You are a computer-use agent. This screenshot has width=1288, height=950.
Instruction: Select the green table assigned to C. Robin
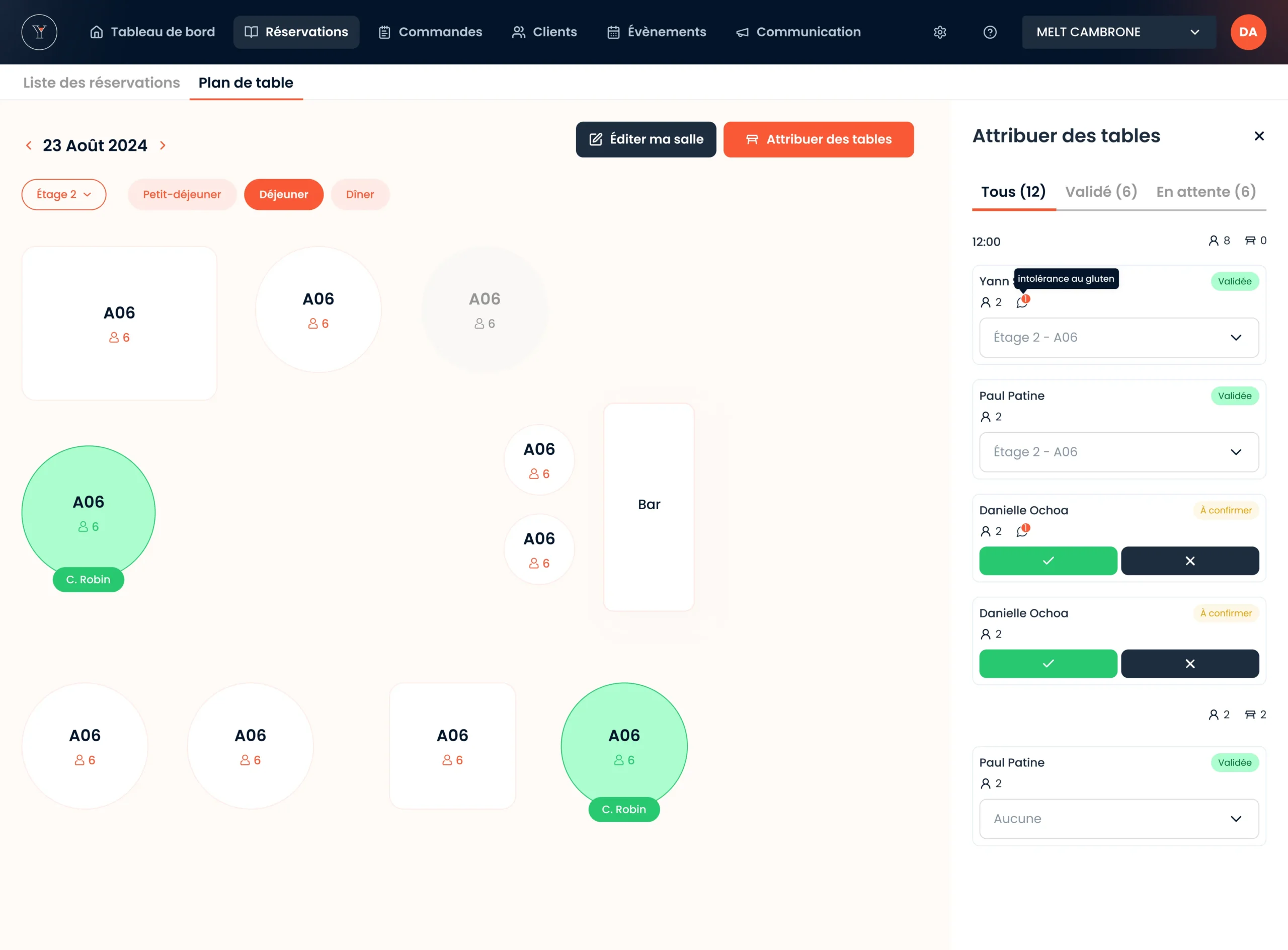89,511
